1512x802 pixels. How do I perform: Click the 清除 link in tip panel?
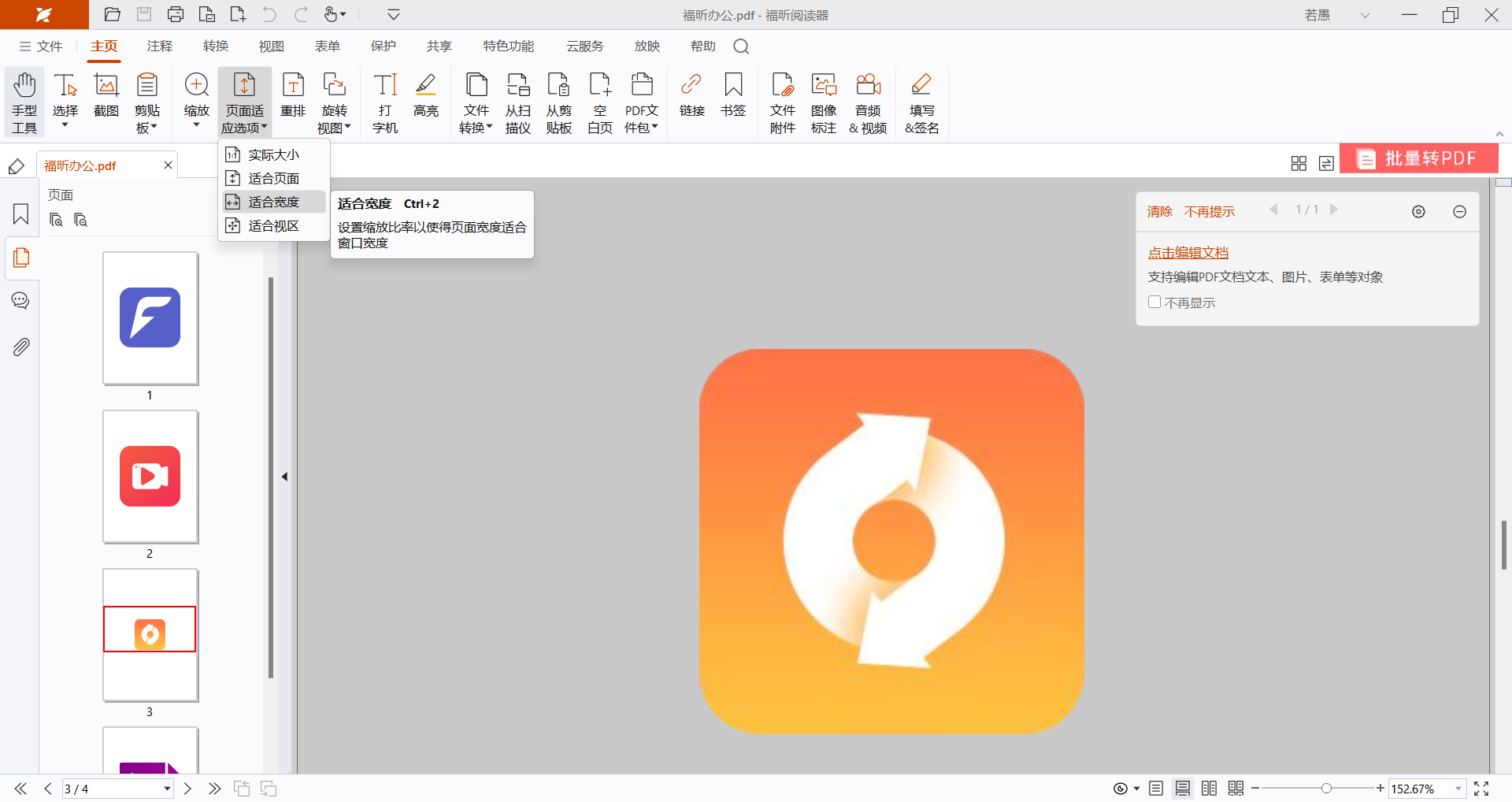[x=1159, y=211]
